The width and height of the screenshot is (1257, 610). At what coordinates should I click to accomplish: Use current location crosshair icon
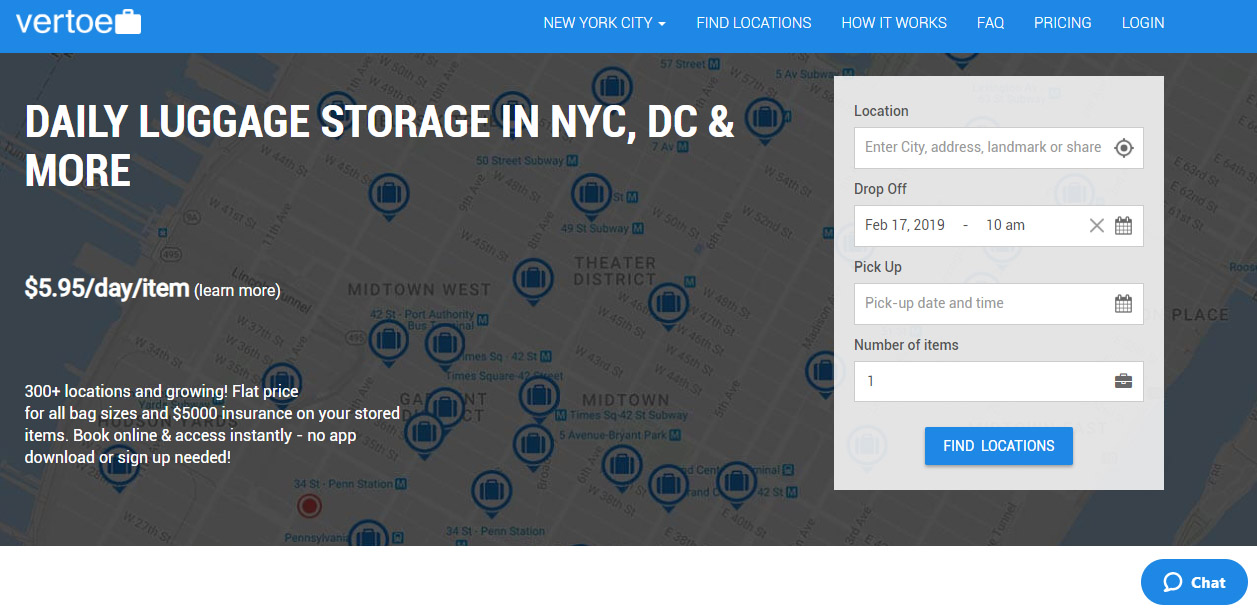pyautogui.click(x=1123, y=148)
